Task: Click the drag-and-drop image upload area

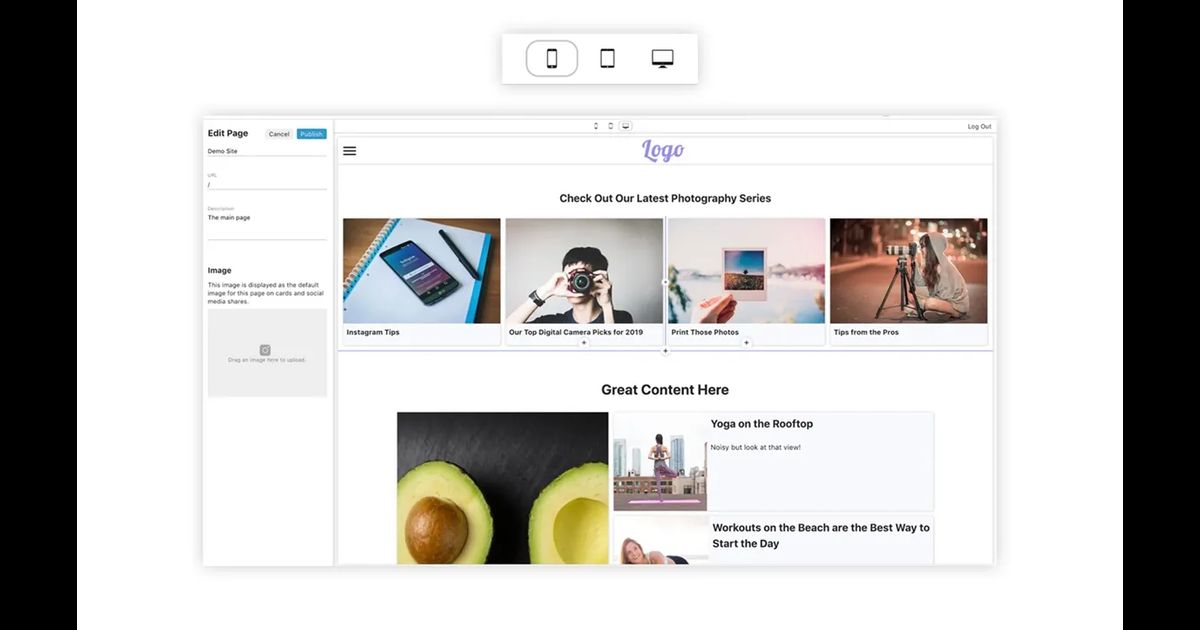Action: coord(265,353)
